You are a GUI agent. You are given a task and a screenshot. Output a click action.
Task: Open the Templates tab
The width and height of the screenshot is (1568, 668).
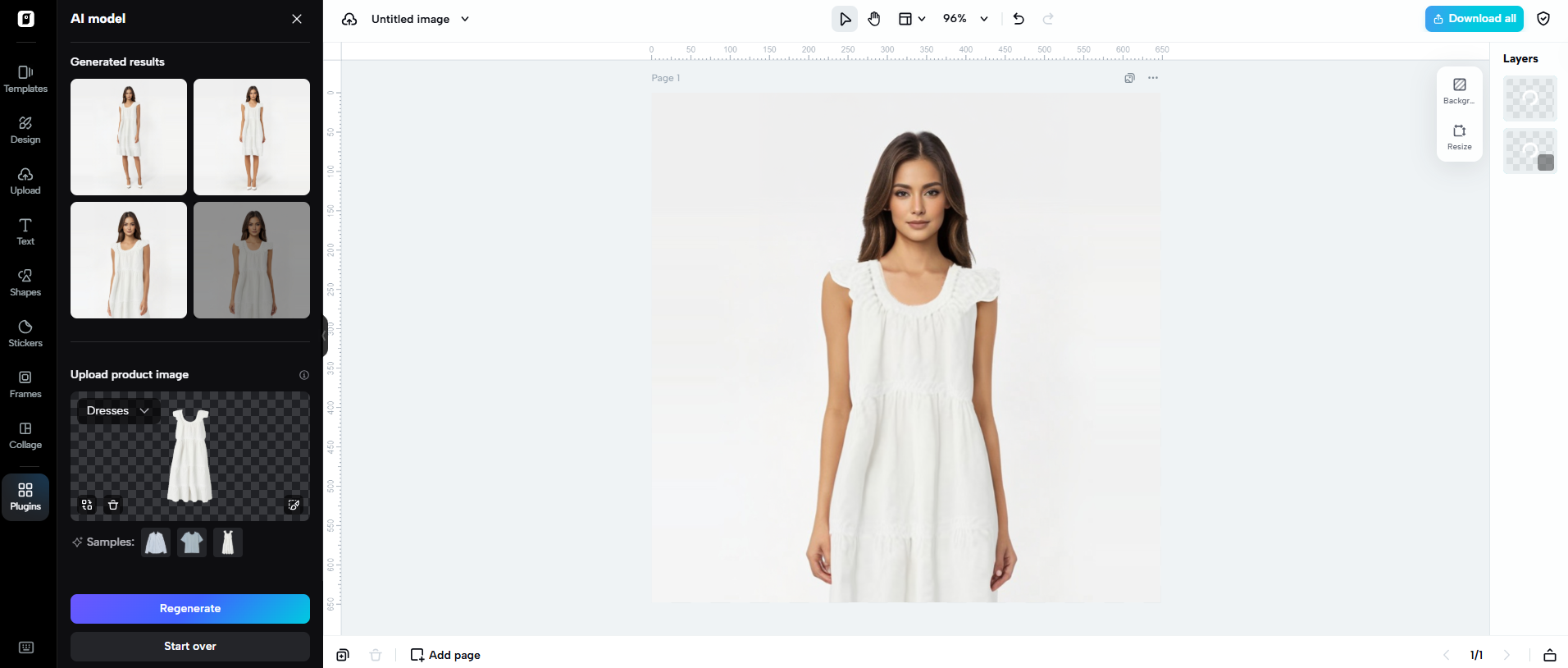pos(25,79)
